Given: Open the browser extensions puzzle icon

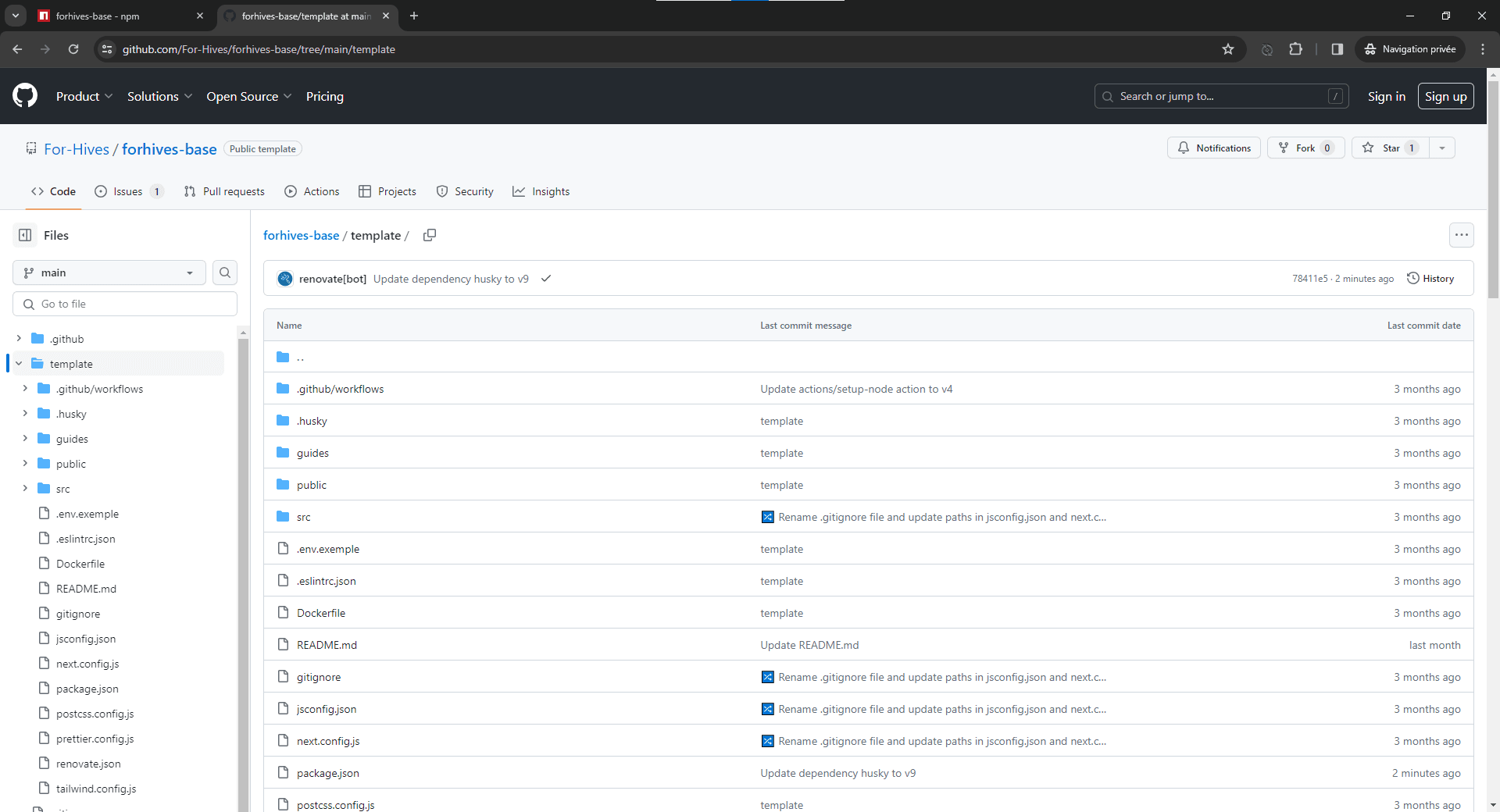Looking at the screenshot, I should point(1295,49).
